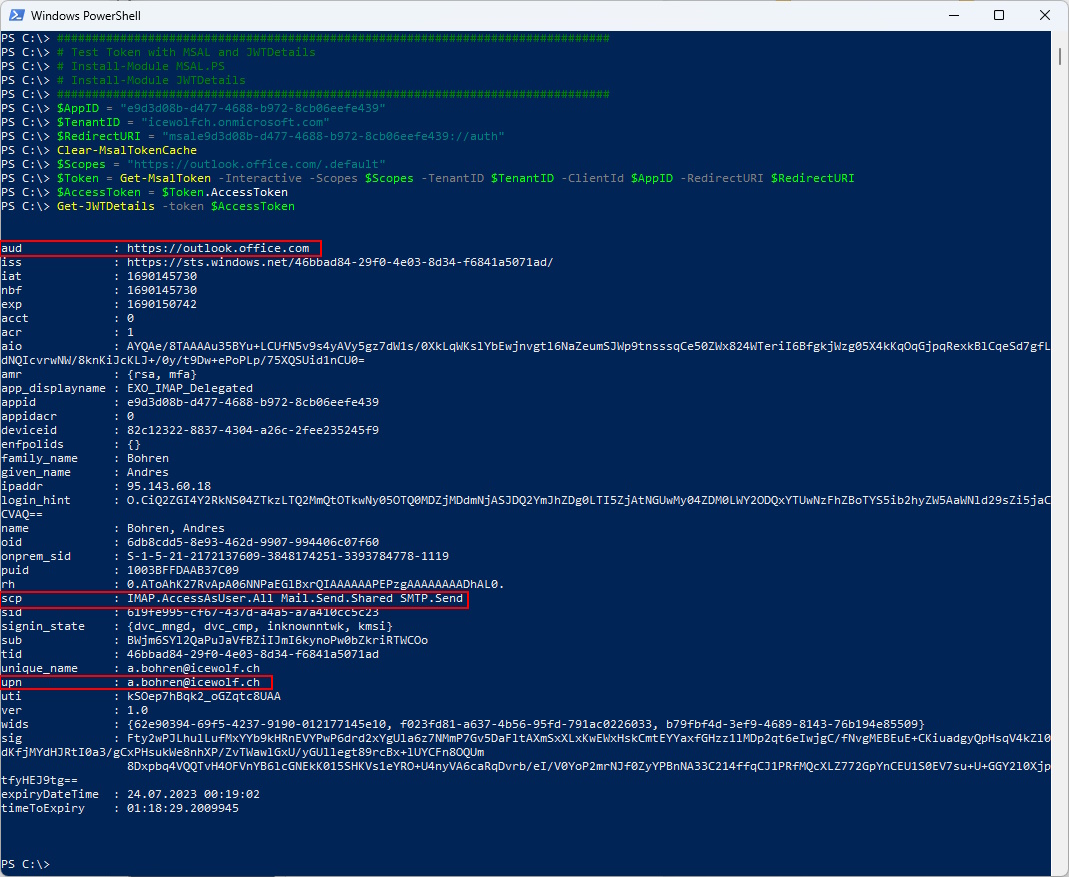Viewport: 1069px width, 877px height.
Task: Click the family_name value Bohren
Action: click(148, 458)
